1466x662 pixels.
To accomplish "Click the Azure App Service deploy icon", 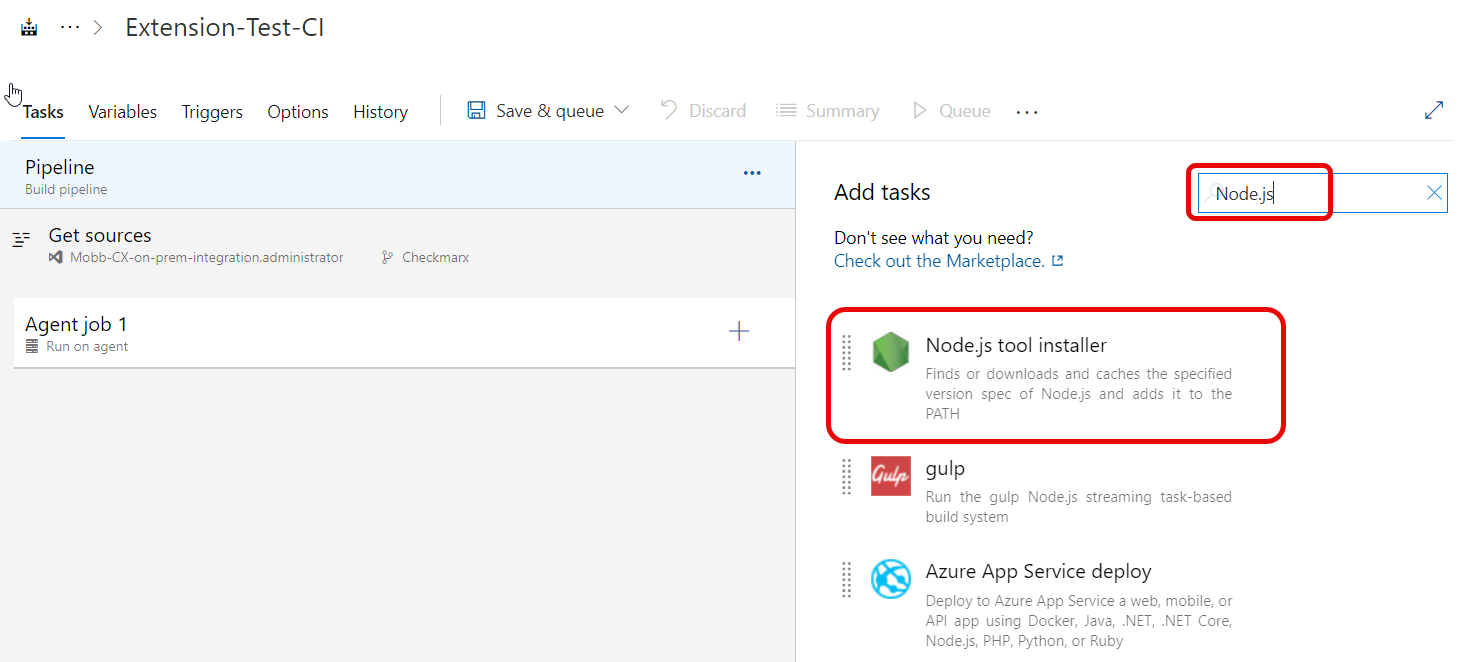I will (x=890, y=579).
